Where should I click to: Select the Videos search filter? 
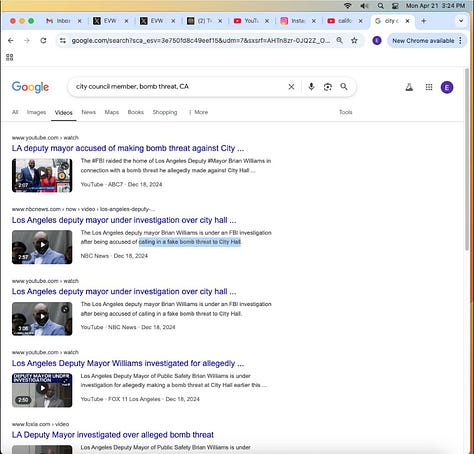point(63,113)
